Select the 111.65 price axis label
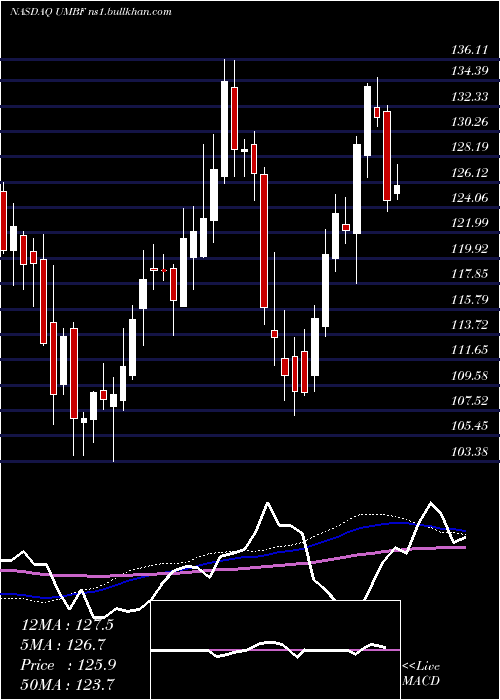This screenshot has height=700, width=500. tap(470, 349)
